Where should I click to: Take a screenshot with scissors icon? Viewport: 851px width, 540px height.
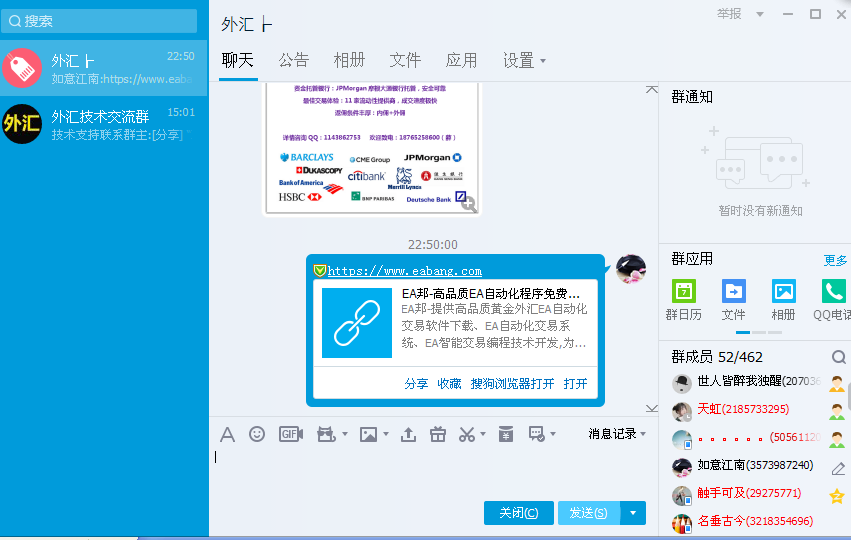(x=467, y=434)
